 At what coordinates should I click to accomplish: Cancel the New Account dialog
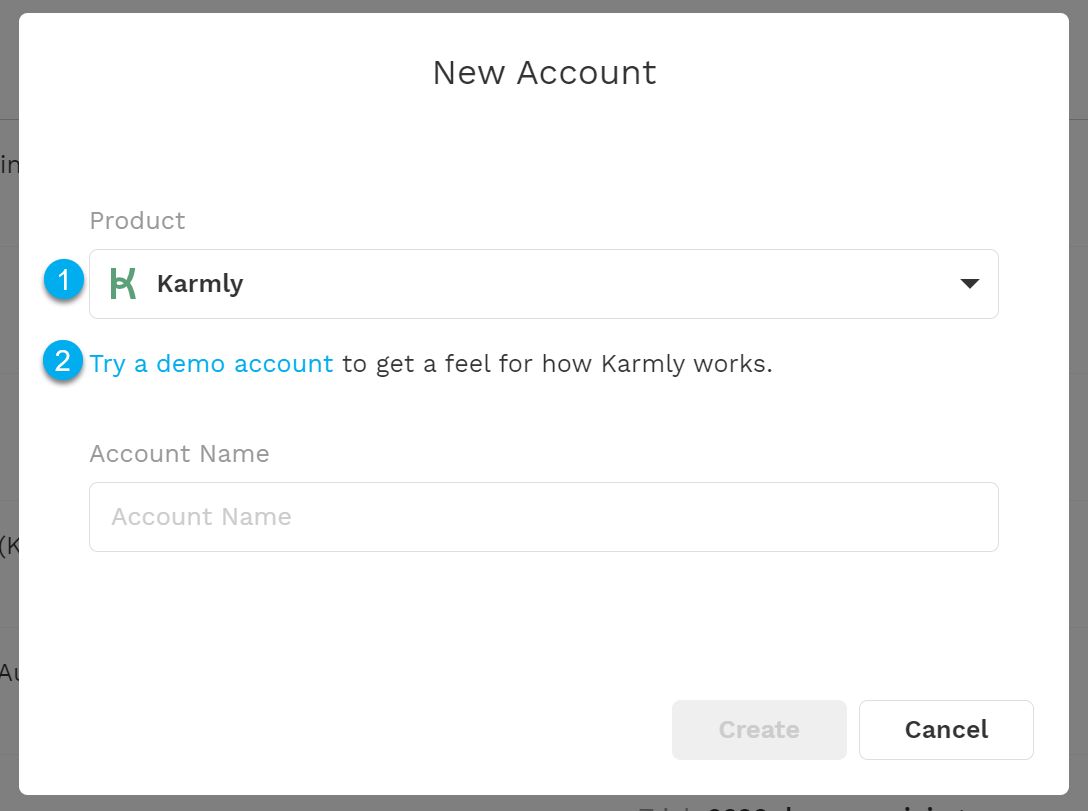946,730
